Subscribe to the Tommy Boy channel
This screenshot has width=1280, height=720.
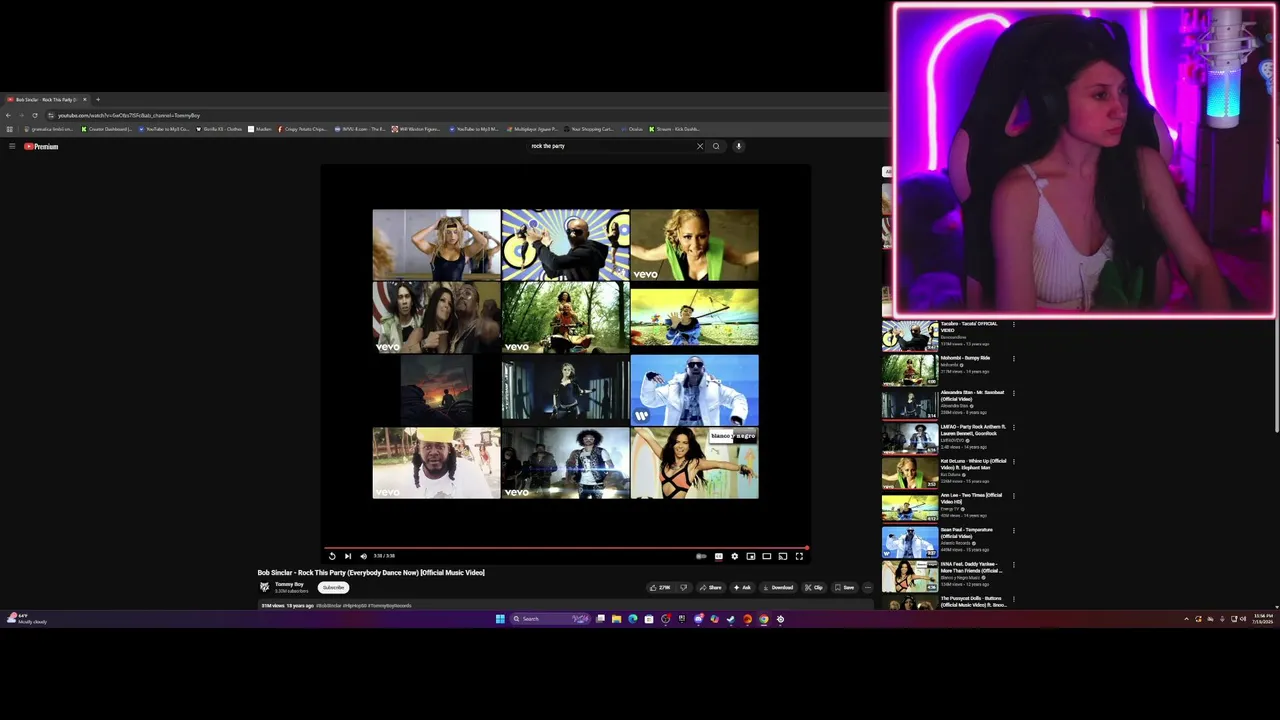pyautogui.click(x=334, y=587)
